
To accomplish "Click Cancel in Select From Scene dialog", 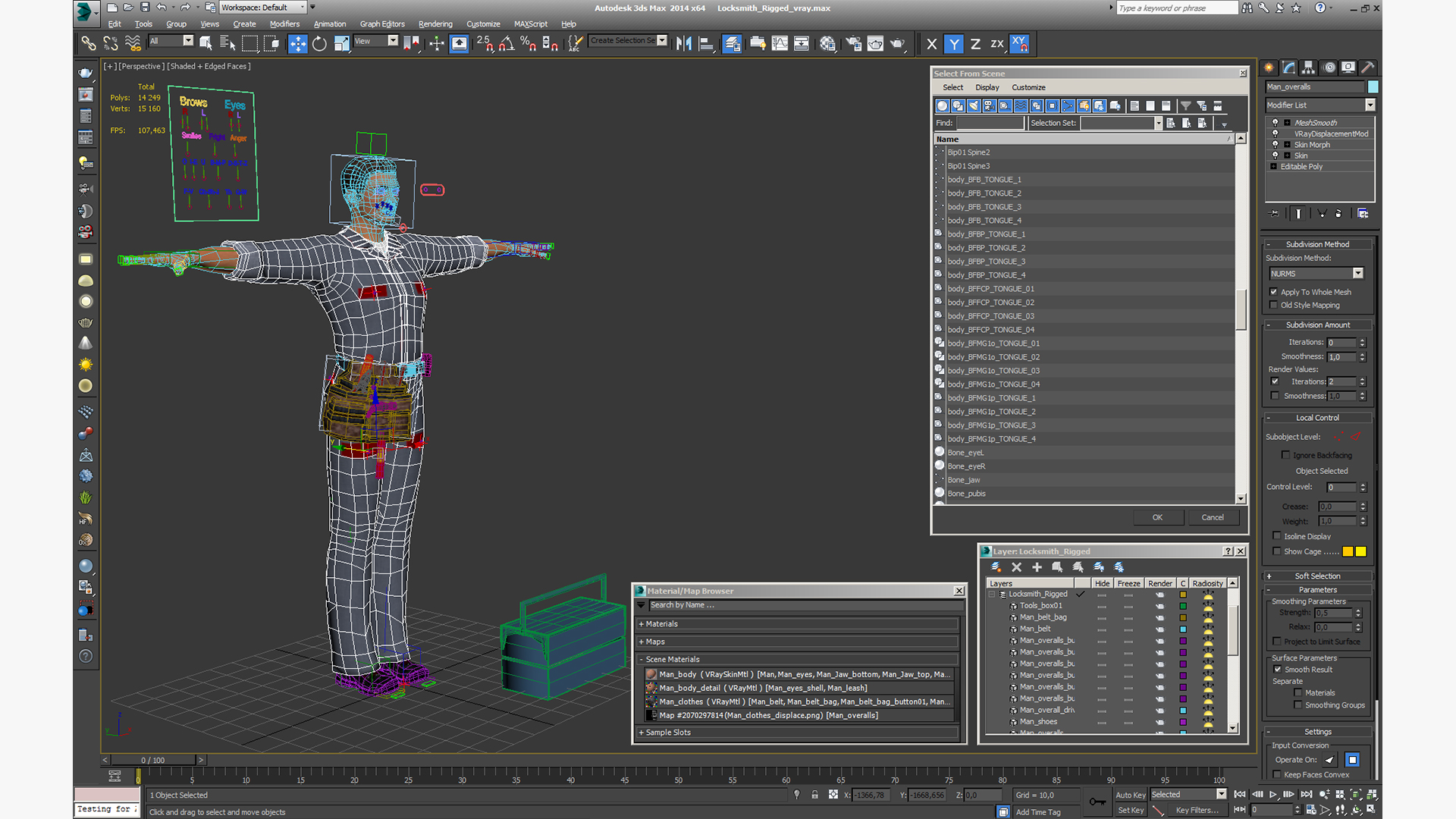I will pos(1213,518).
